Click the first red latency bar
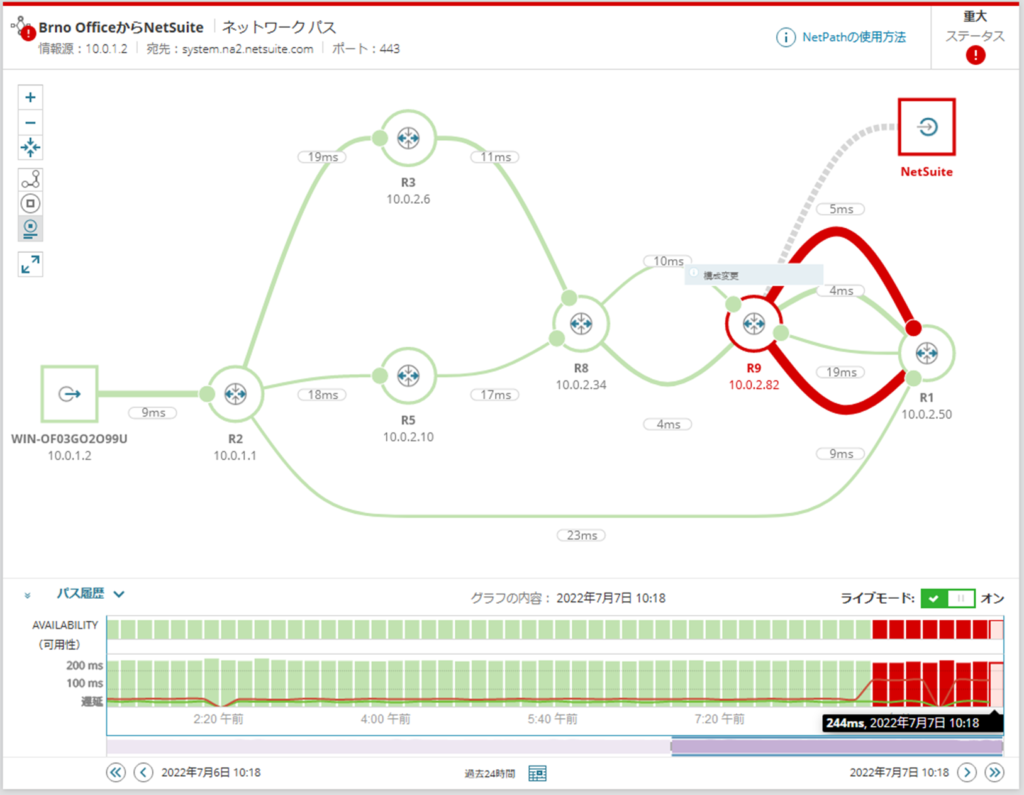 click(880, 684)
